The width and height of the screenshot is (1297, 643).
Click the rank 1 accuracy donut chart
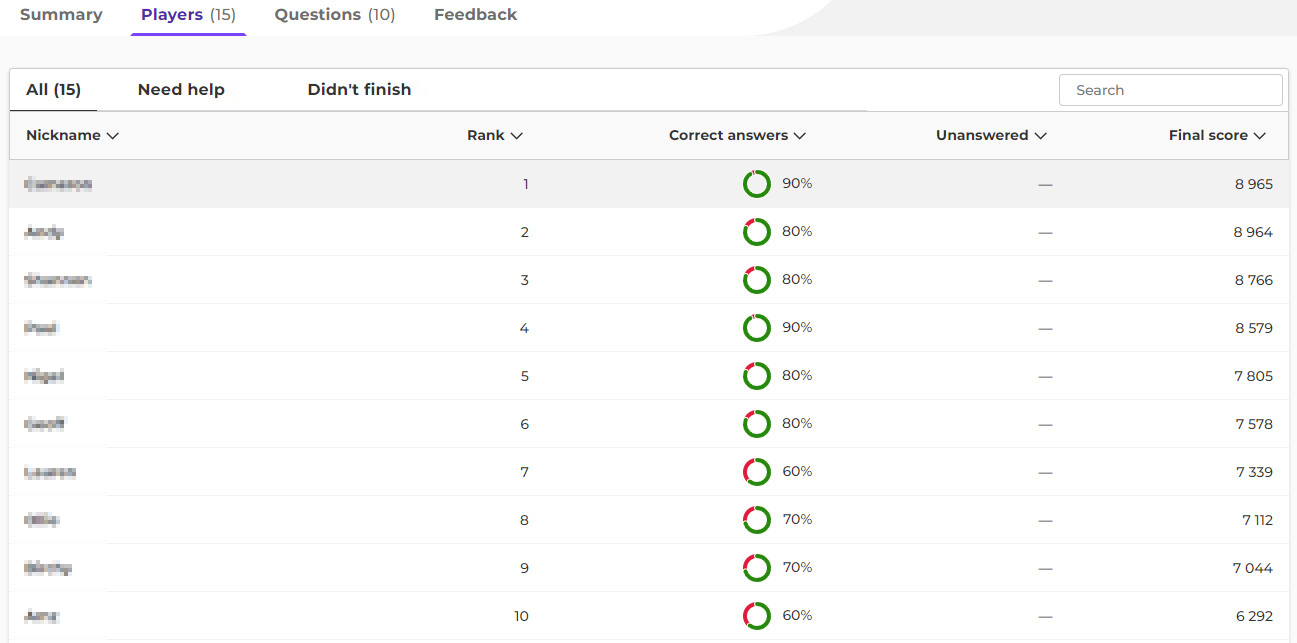(x=756, y=184)
